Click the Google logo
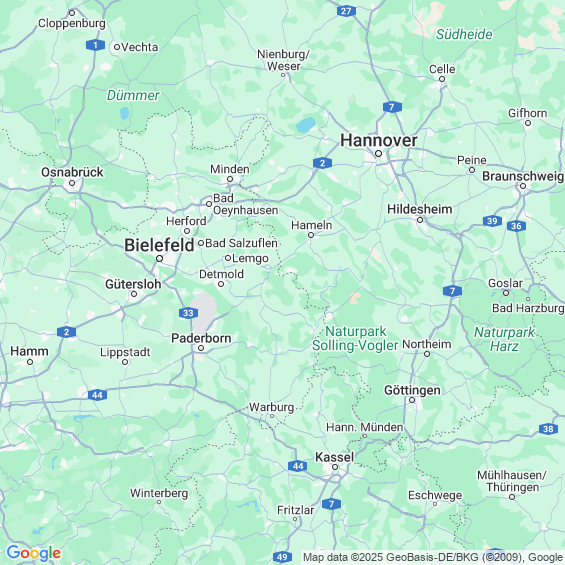The image size is (565, 565). 34,553
